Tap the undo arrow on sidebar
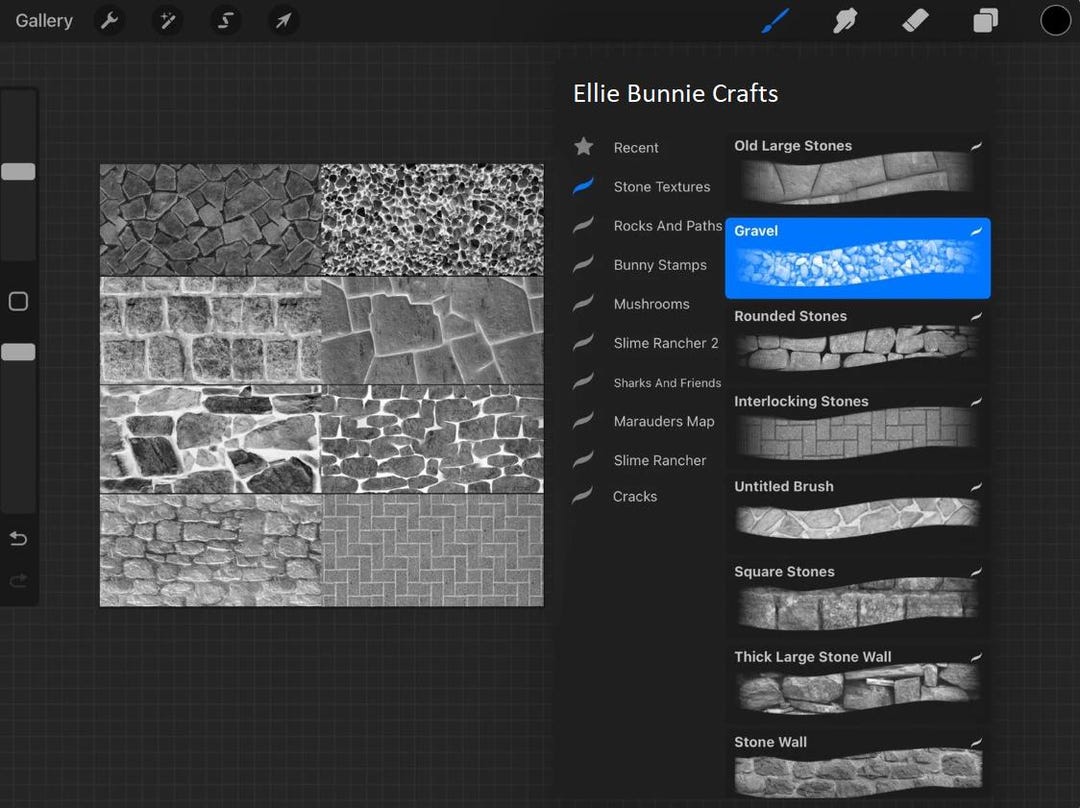Screen dimensions: 1080x808 pos(18,538)
